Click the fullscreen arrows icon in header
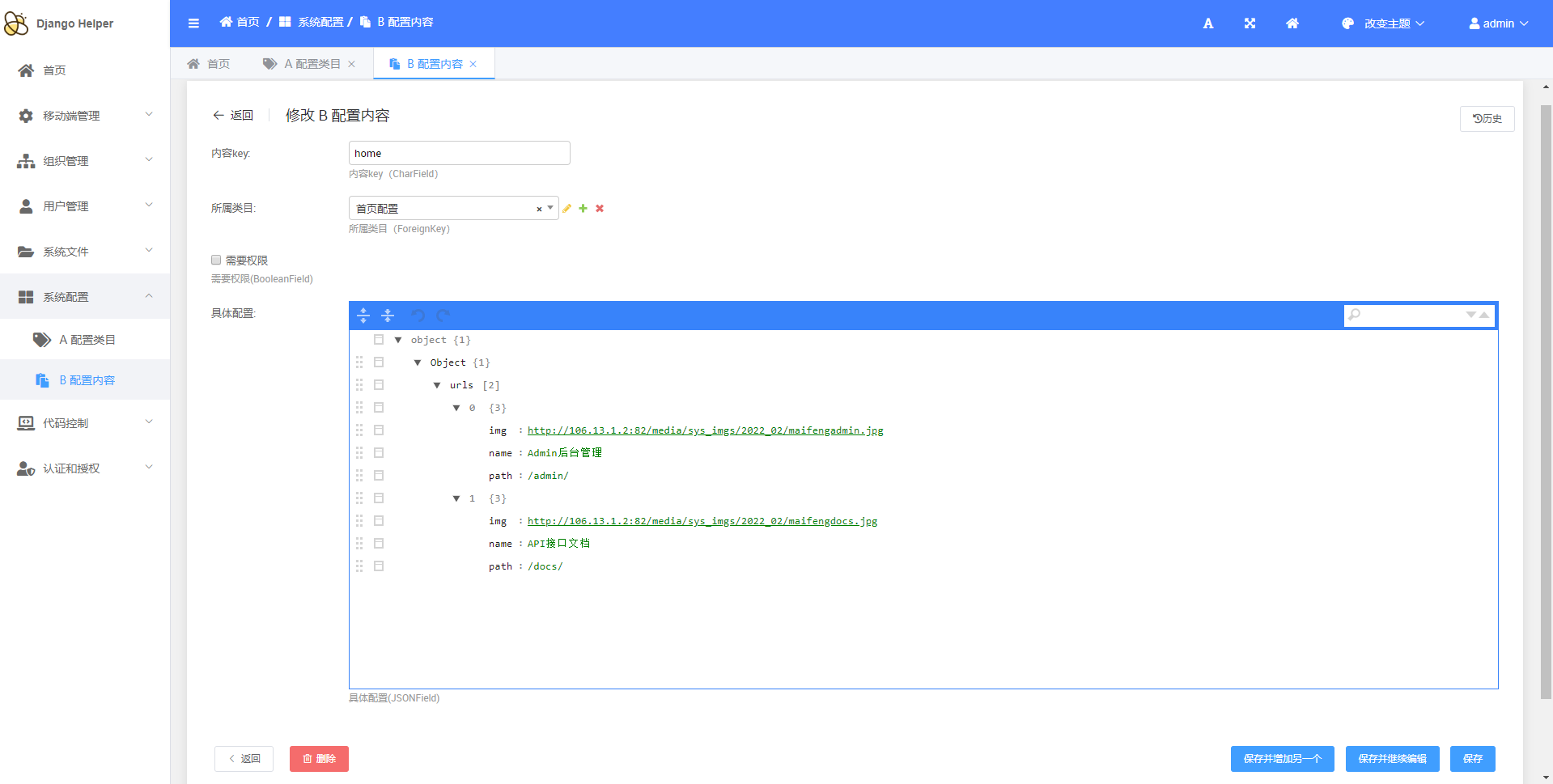The width and height of the screenshot is (1553, 784). pyautogui.click(x=1250, y=23)
